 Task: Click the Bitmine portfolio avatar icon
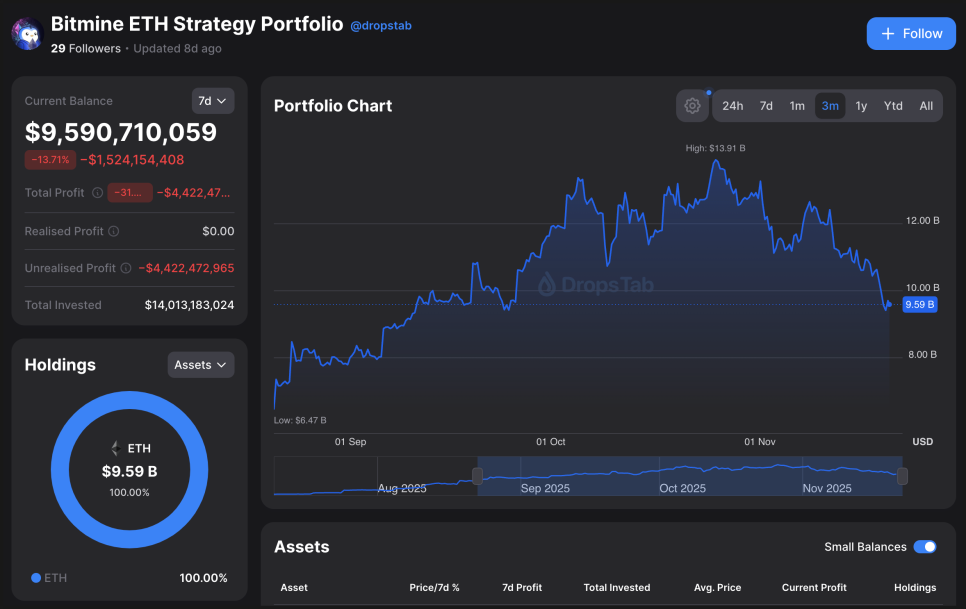coord(26,34)
